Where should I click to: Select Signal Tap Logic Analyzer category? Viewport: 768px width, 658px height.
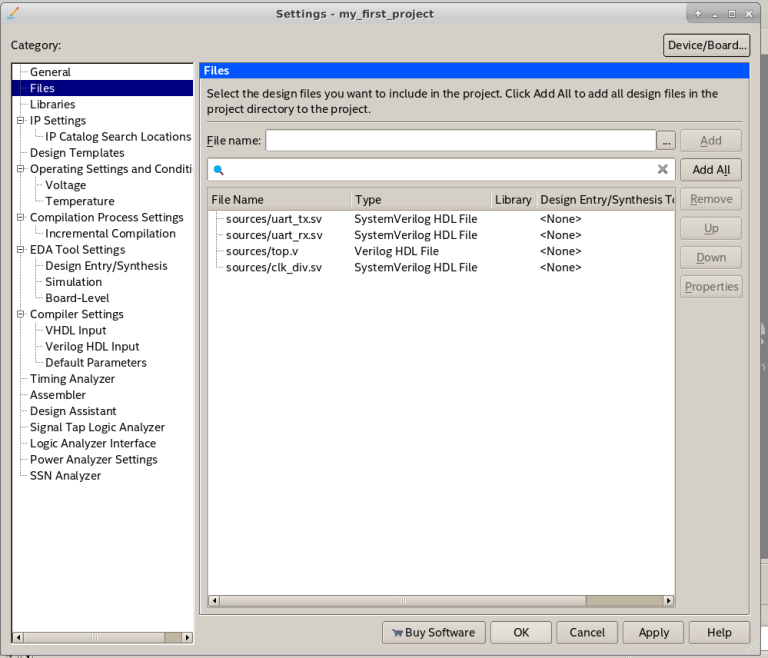point(97,427)
